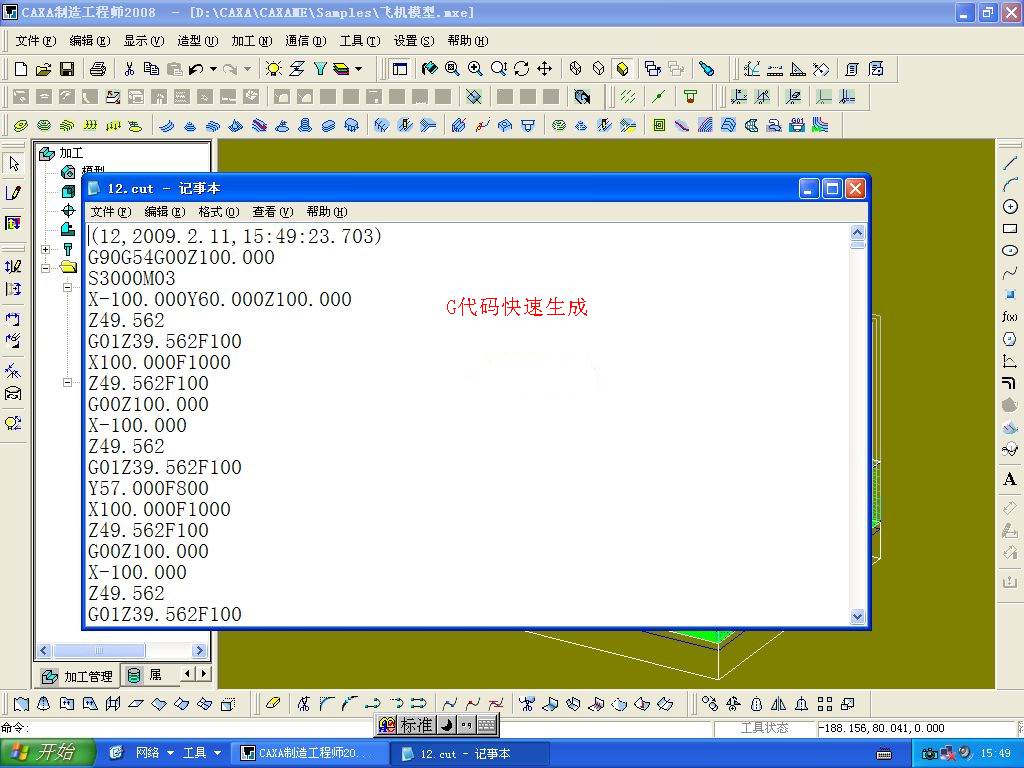Select the rectangle tool in right sidebar
The width and height of the screenshot is (1024, 768).
1010,229
